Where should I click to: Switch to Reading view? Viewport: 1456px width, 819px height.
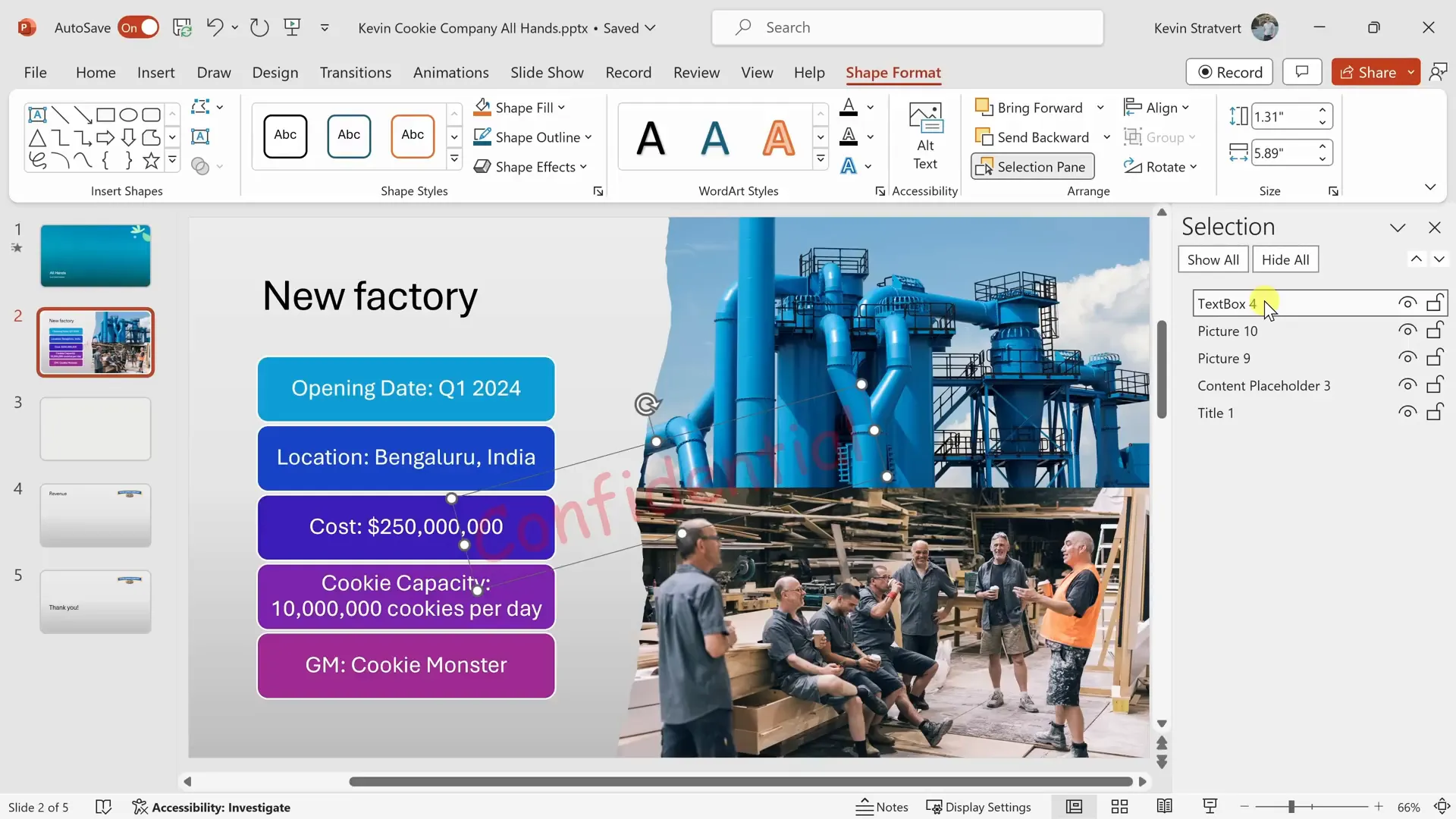click(x=1165, y=807)
